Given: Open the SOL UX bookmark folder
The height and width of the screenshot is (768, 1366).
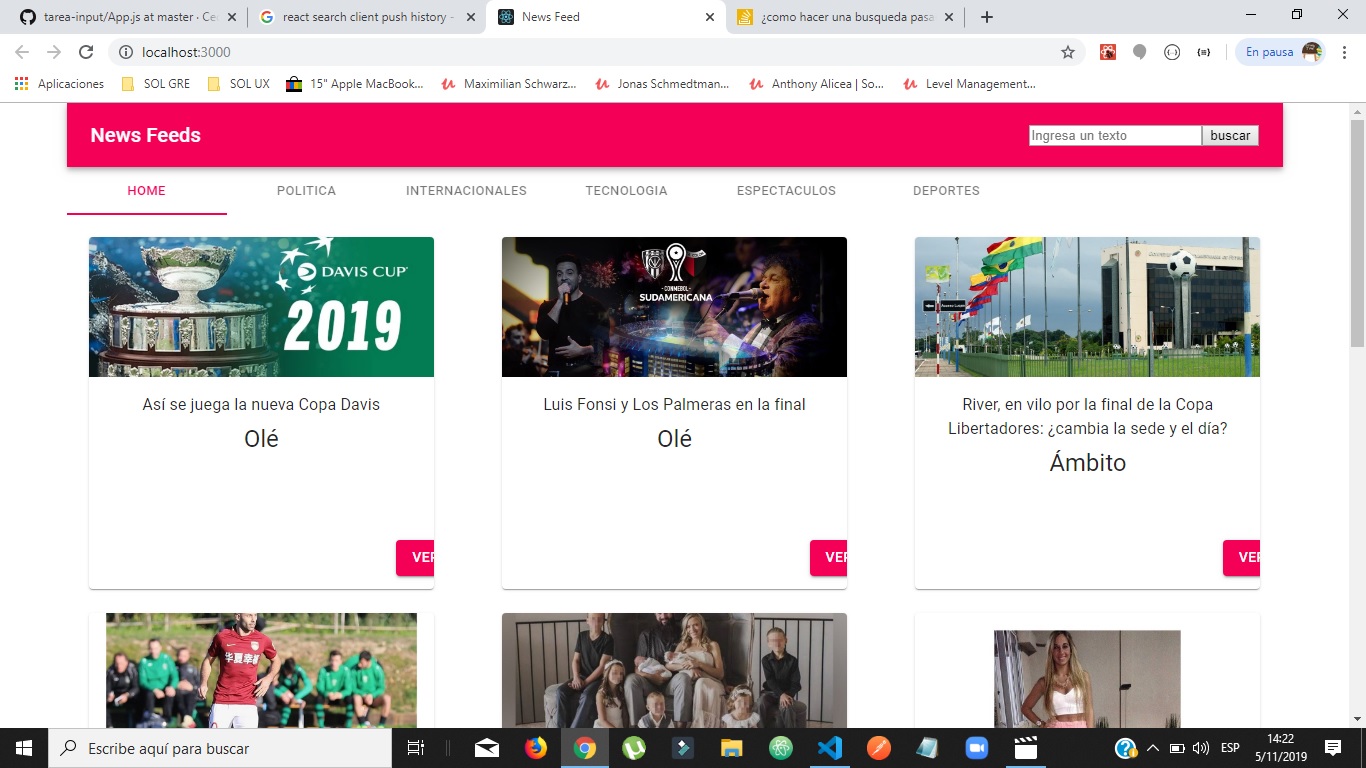Looking at the screenshot, I should click(238, 84).
